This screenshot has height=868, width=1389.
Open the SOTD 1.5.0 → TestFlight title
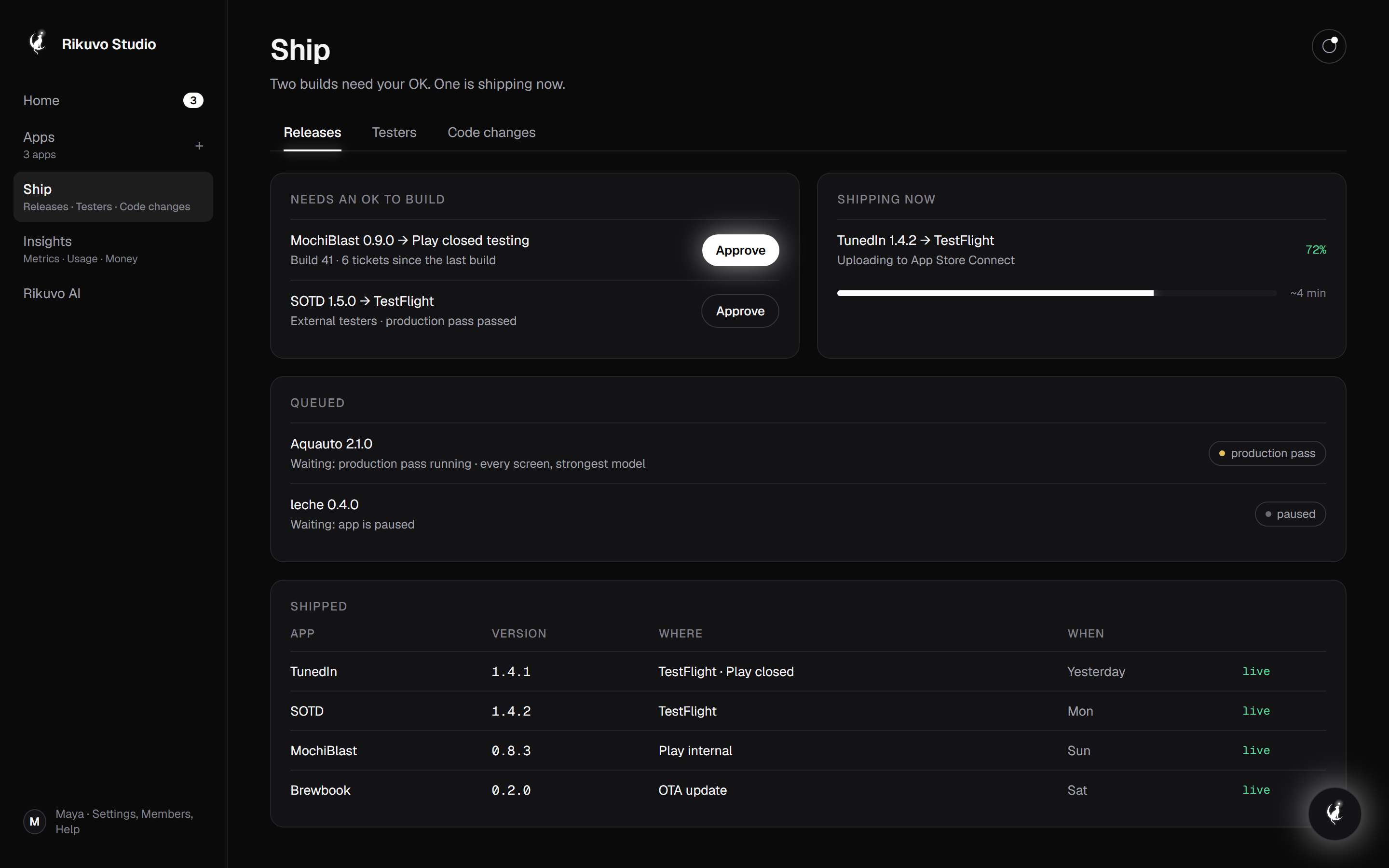[x=362, y=301]
